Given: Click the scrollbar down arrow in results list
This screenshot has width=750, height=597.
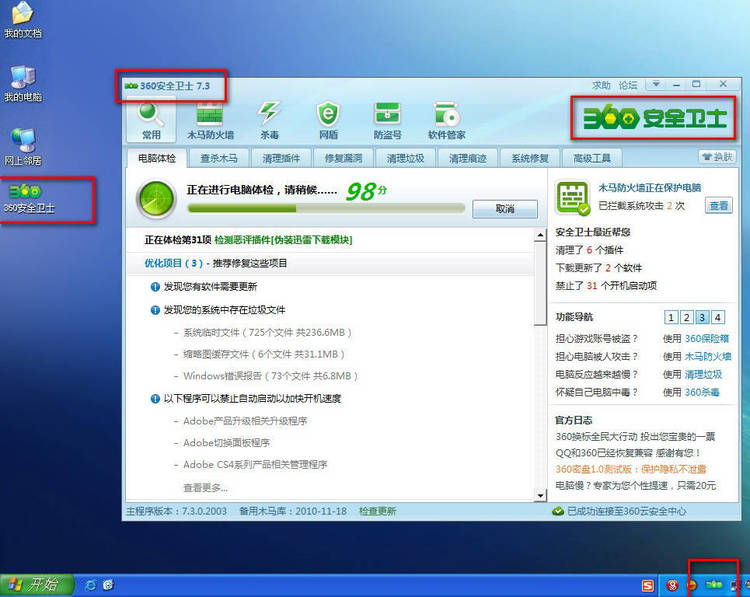Looking at the screenshot, I should click(540, 495).
